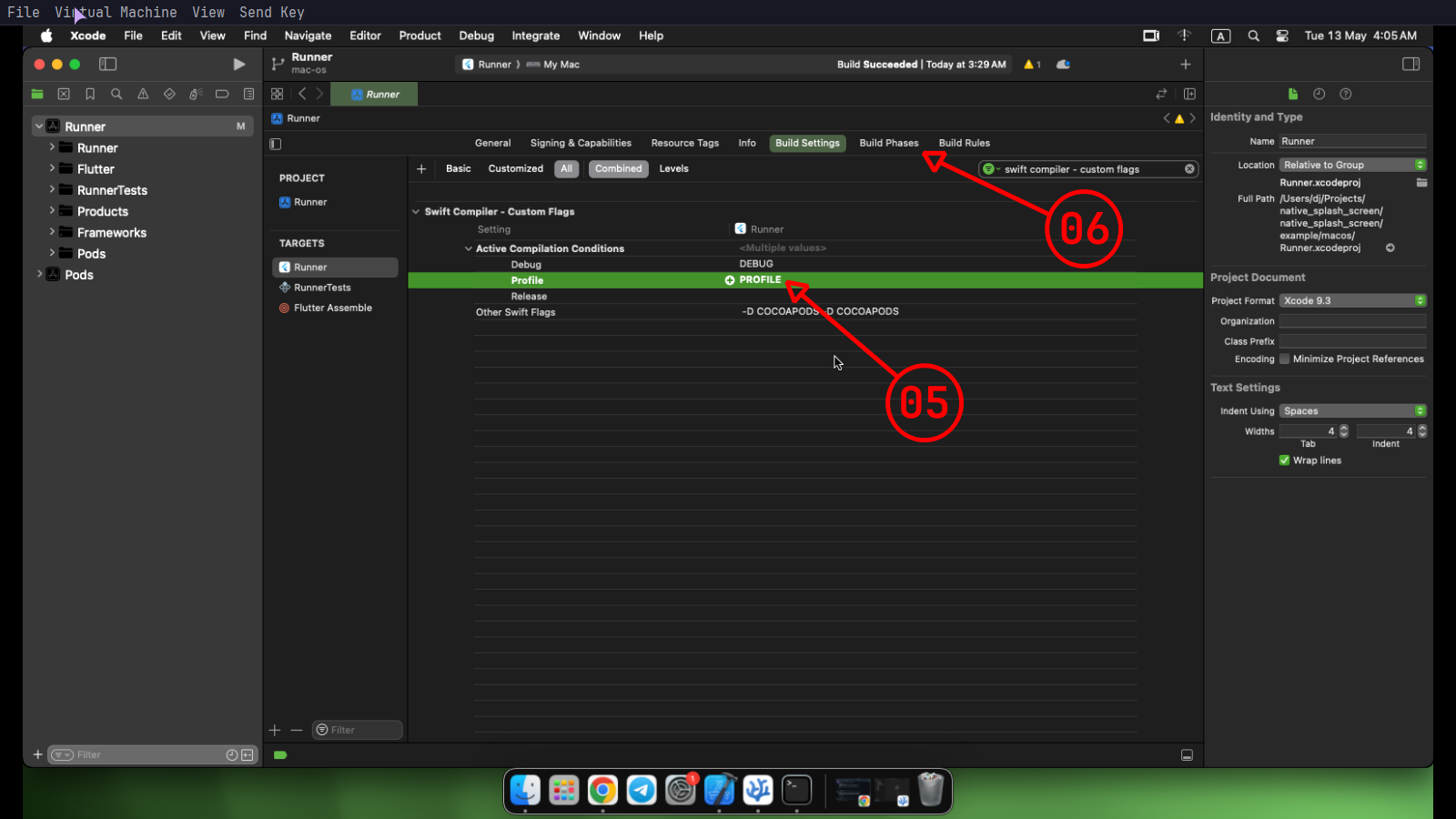The image size is (1456, 819).
Task: Collapse Active Compilation Conditions row
Action: 469,248
